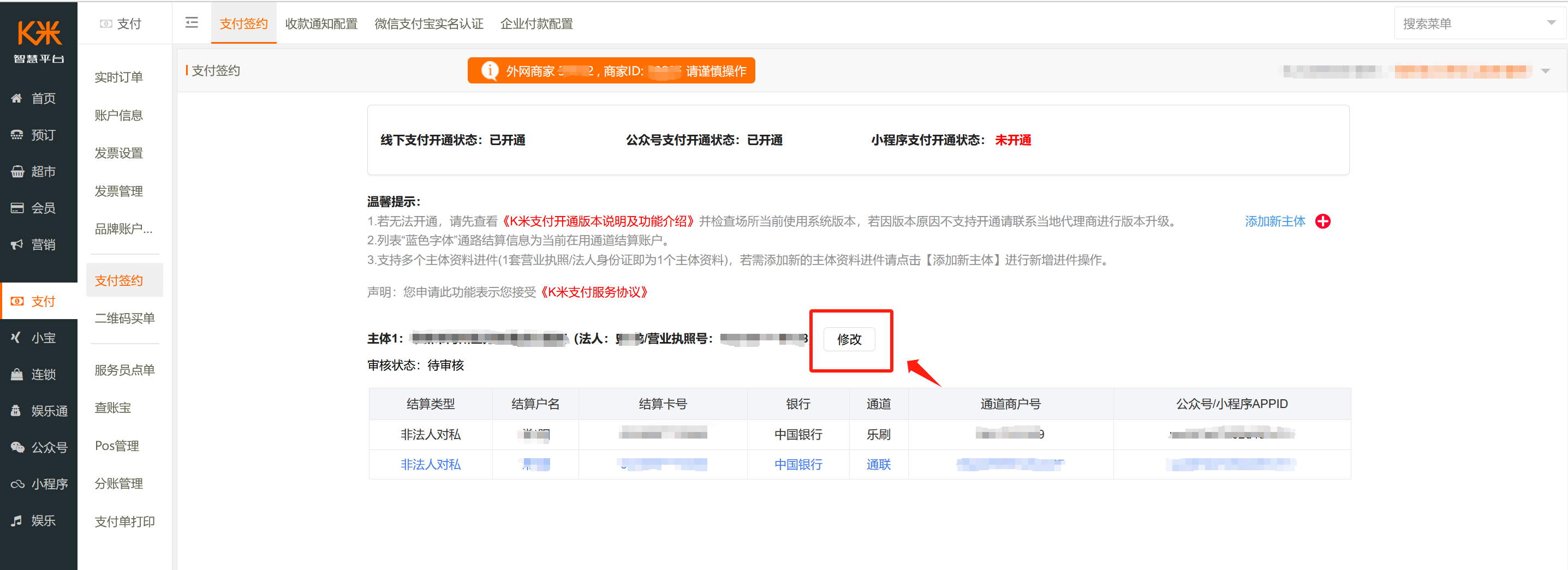Select the blue 通联 channel cell
This screenshot has width=1568, height=570.
[x=878, y=465]
